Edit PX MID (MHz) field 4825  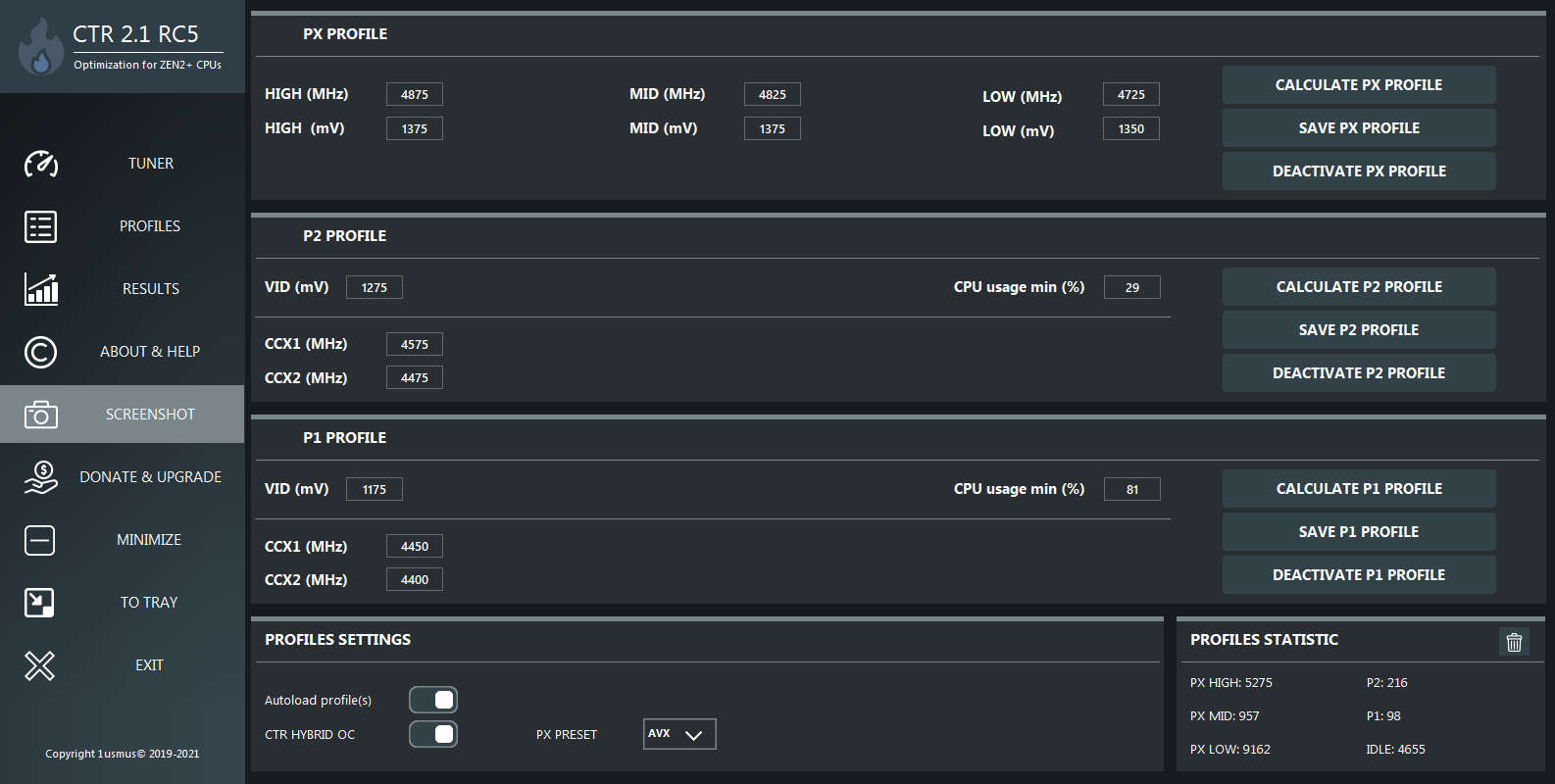773,94
